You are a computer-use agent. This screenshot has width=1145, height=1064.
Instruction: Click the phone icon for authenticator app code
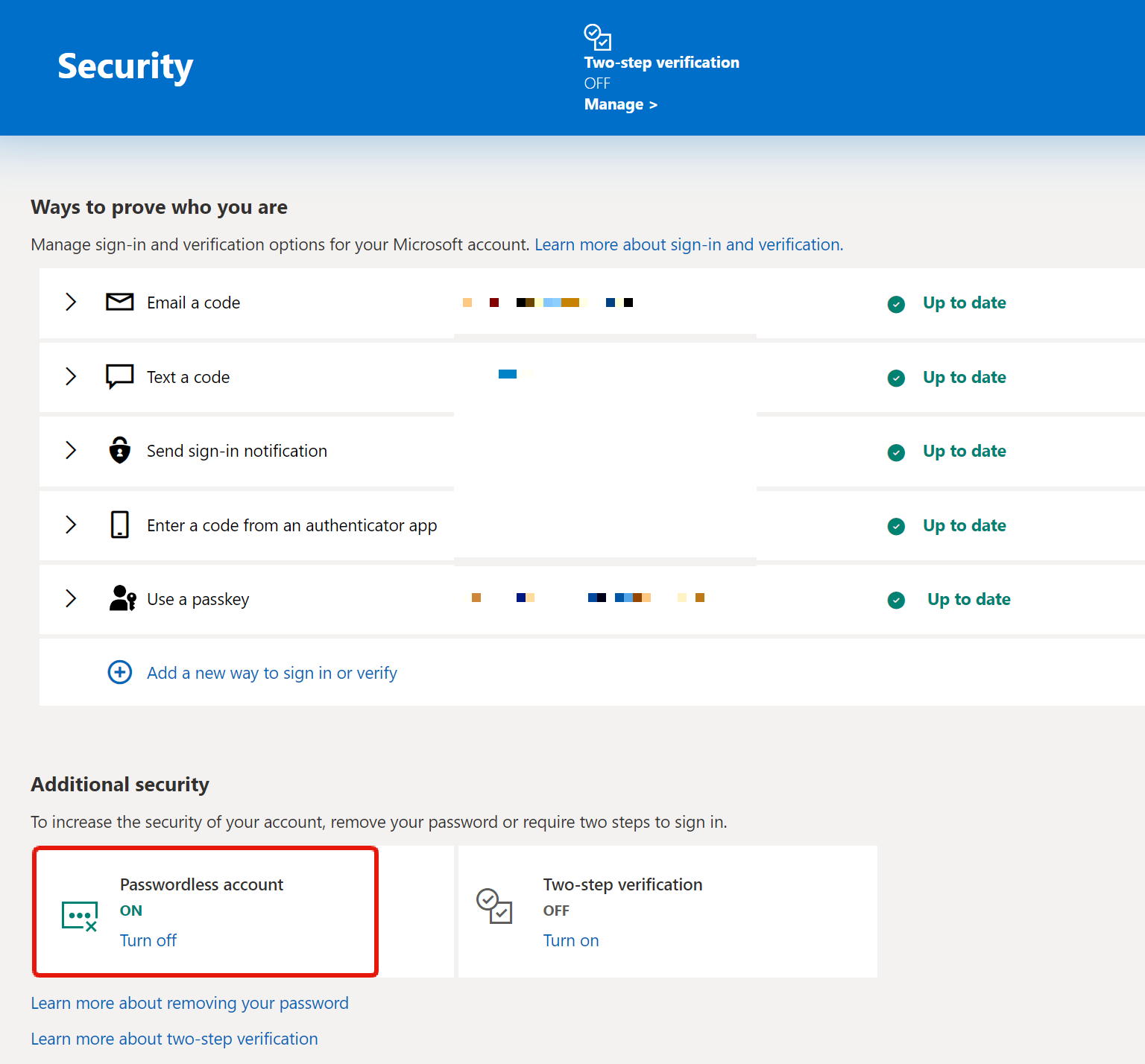coord(120,525)
